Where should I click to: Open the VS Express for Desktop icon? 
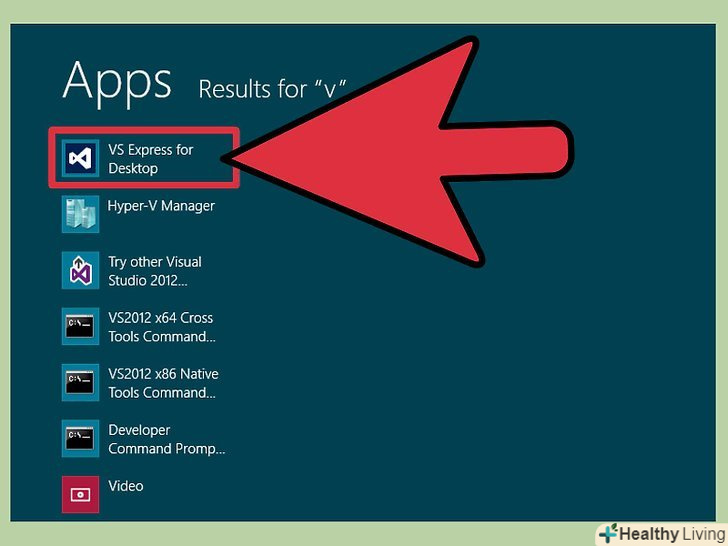click(x=80, y=158)
